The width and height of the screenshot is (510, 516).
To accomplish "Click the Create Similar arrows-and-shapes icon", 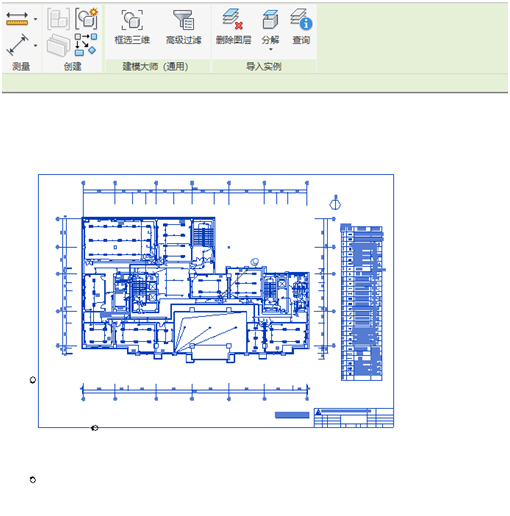I will point(86,44).
